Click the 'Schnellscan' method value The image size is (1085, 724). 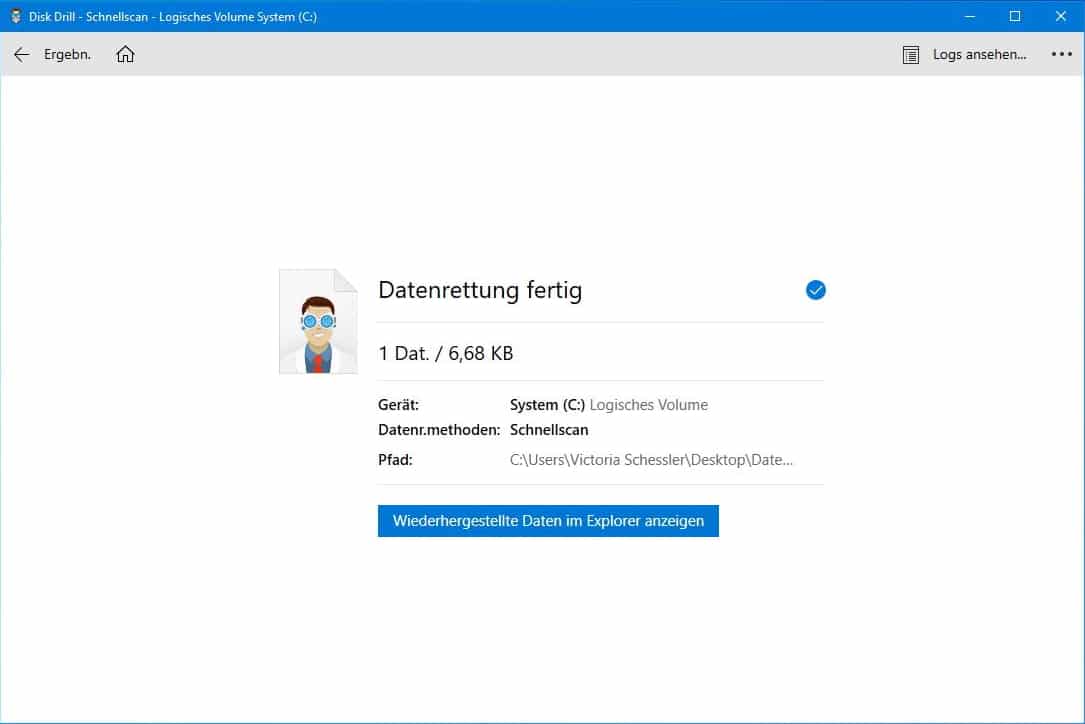click(x=549, y=430)
